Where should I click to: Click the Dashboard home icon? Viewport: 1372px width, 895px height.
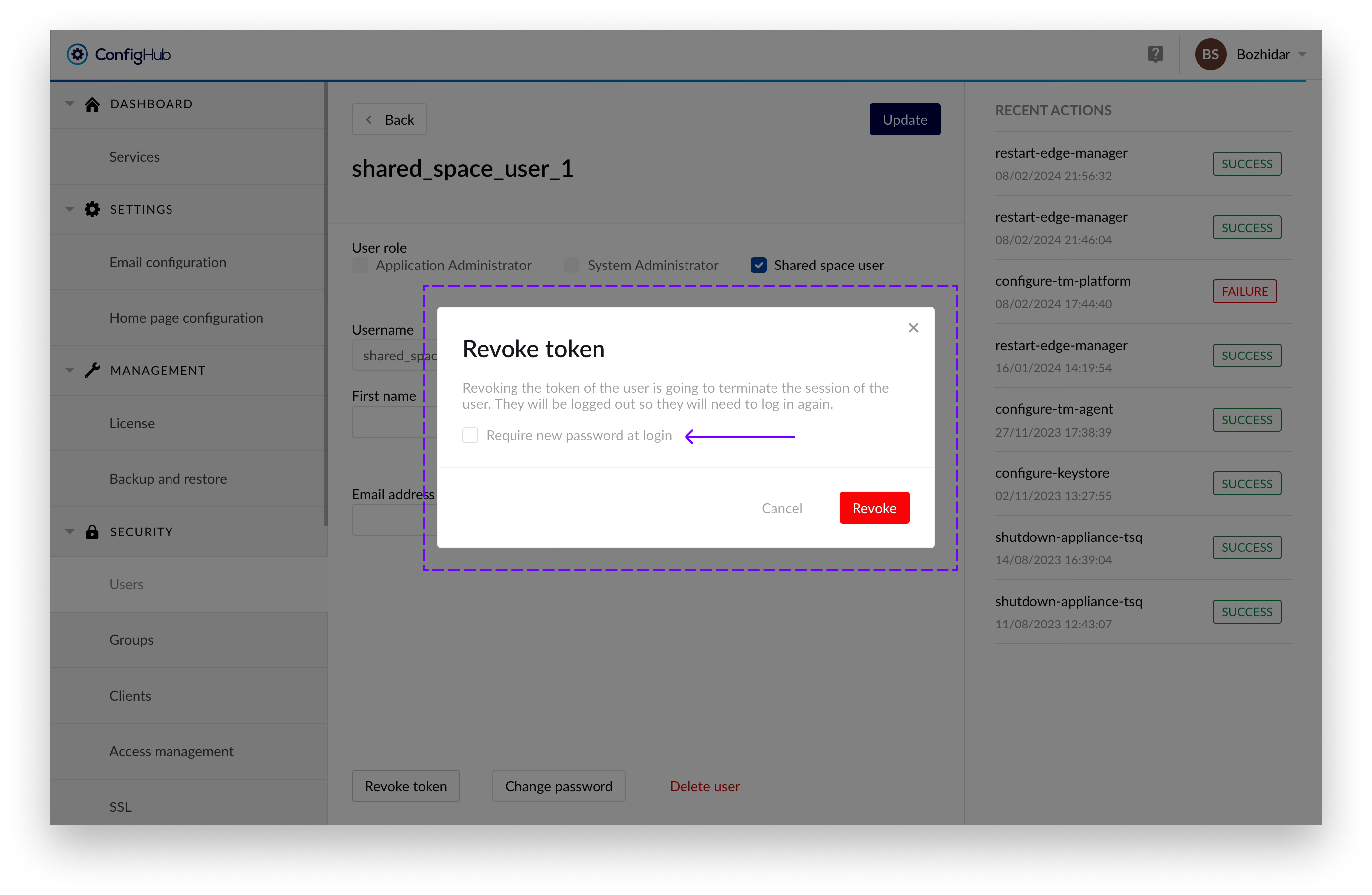tap(92, 104)
